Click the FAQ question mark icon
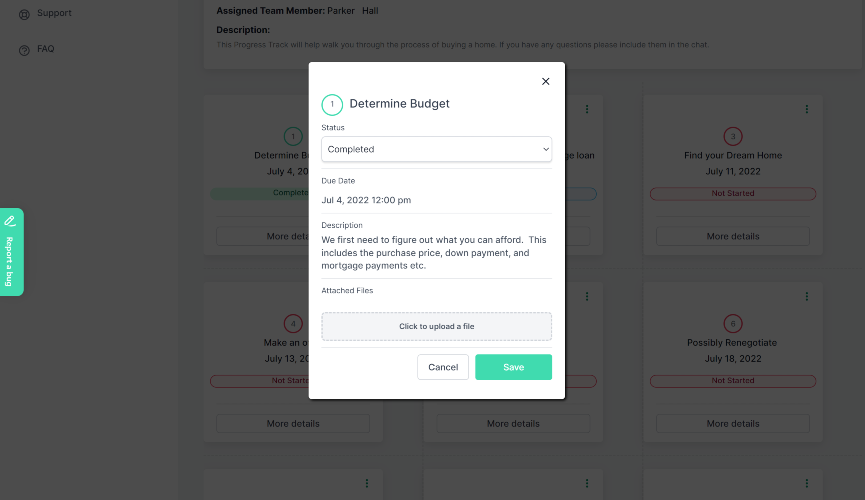The image size is (865, 500). [24, 50]
